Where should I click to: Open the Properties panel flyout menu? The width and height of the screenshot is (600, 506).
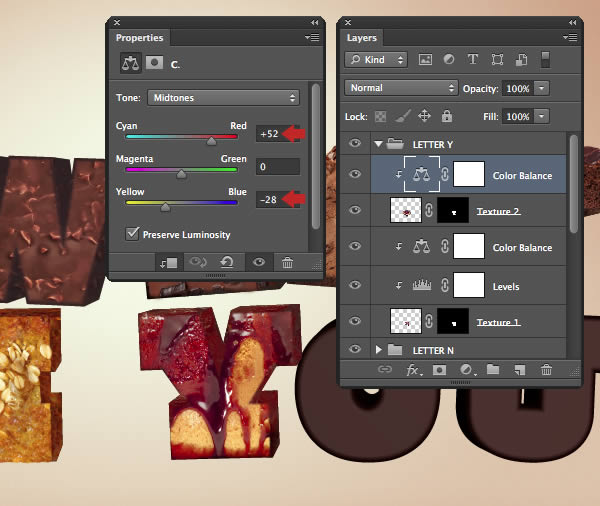tap(313, 38)
